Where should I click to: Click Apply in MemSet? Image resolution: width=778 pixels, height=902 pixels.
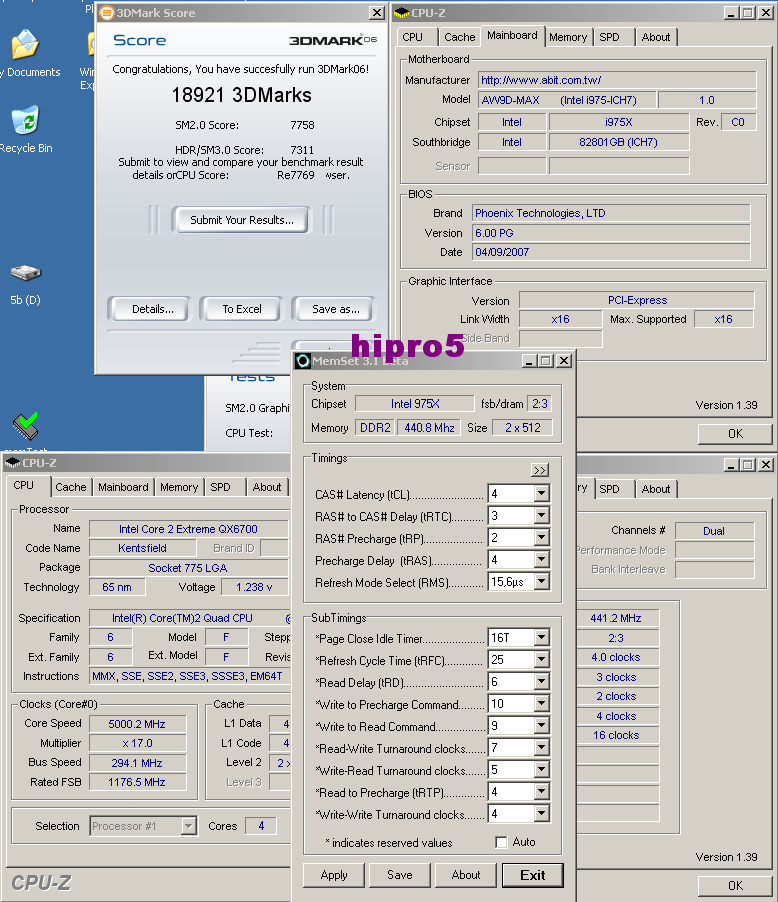point(334,875)
